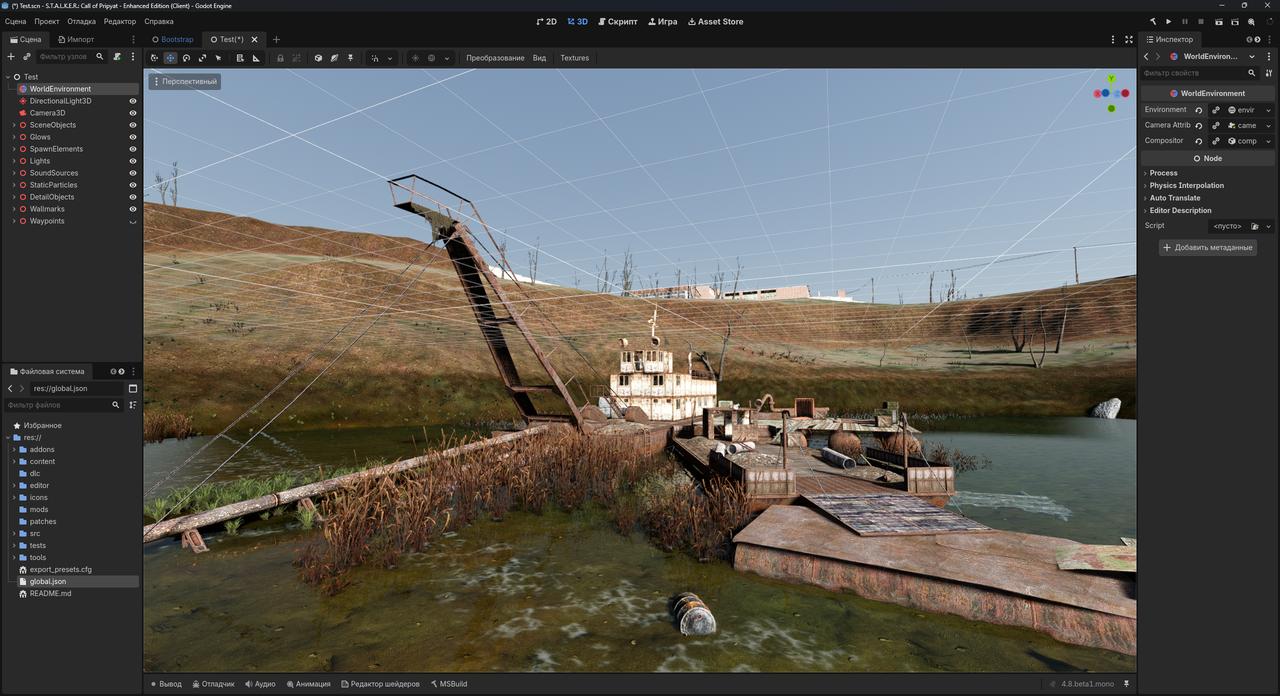
Task: Toggle distraction-free mode in the viewport tab bar
Action: 1129,40
